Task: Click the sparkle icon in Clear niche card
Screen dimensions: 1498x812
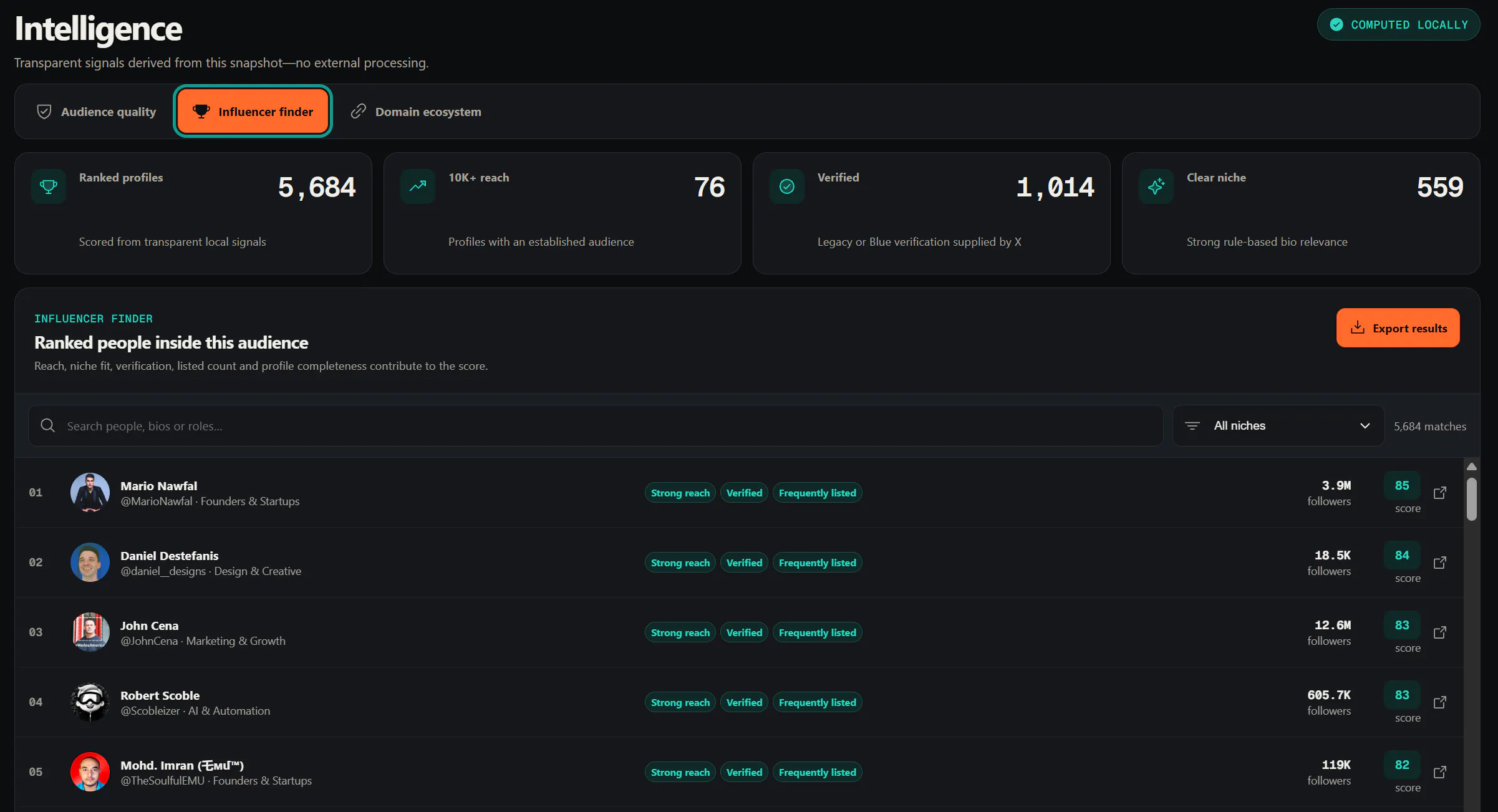Action: click(1156, 186)
